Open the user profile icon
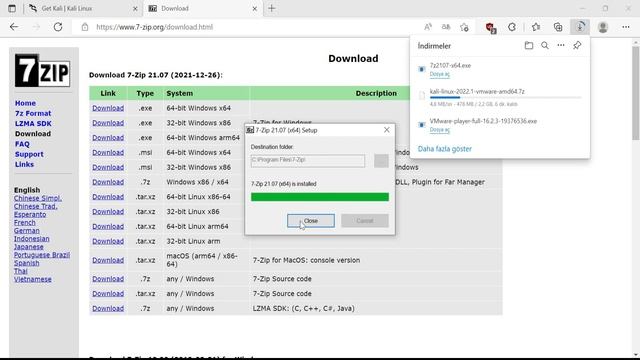Viewport: 640px width, 360px height. 603,27
